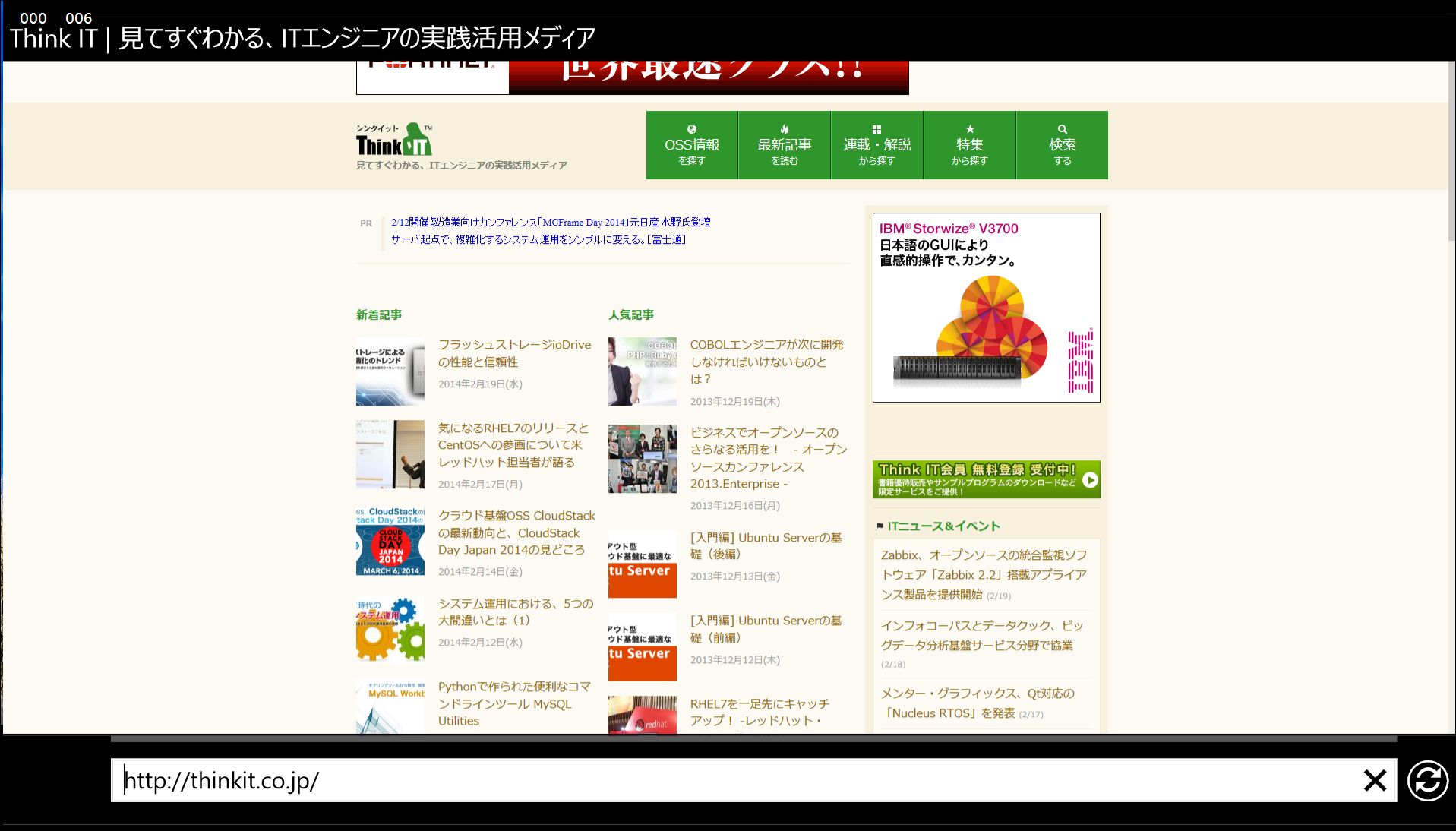1456x831 pixels.
Task: Click the IBM Storwize V3700 advertisement
Action: [986, 308]
